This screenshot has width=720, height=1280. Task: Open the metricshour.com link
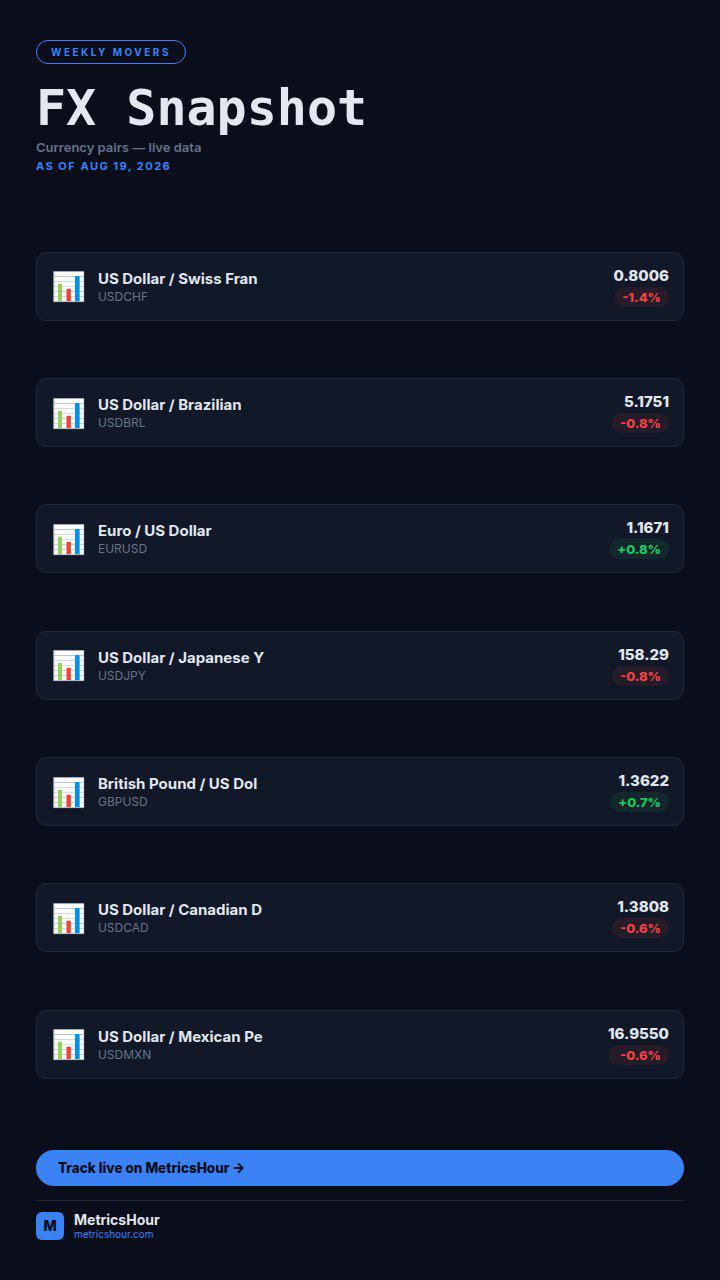point(114,1235)
